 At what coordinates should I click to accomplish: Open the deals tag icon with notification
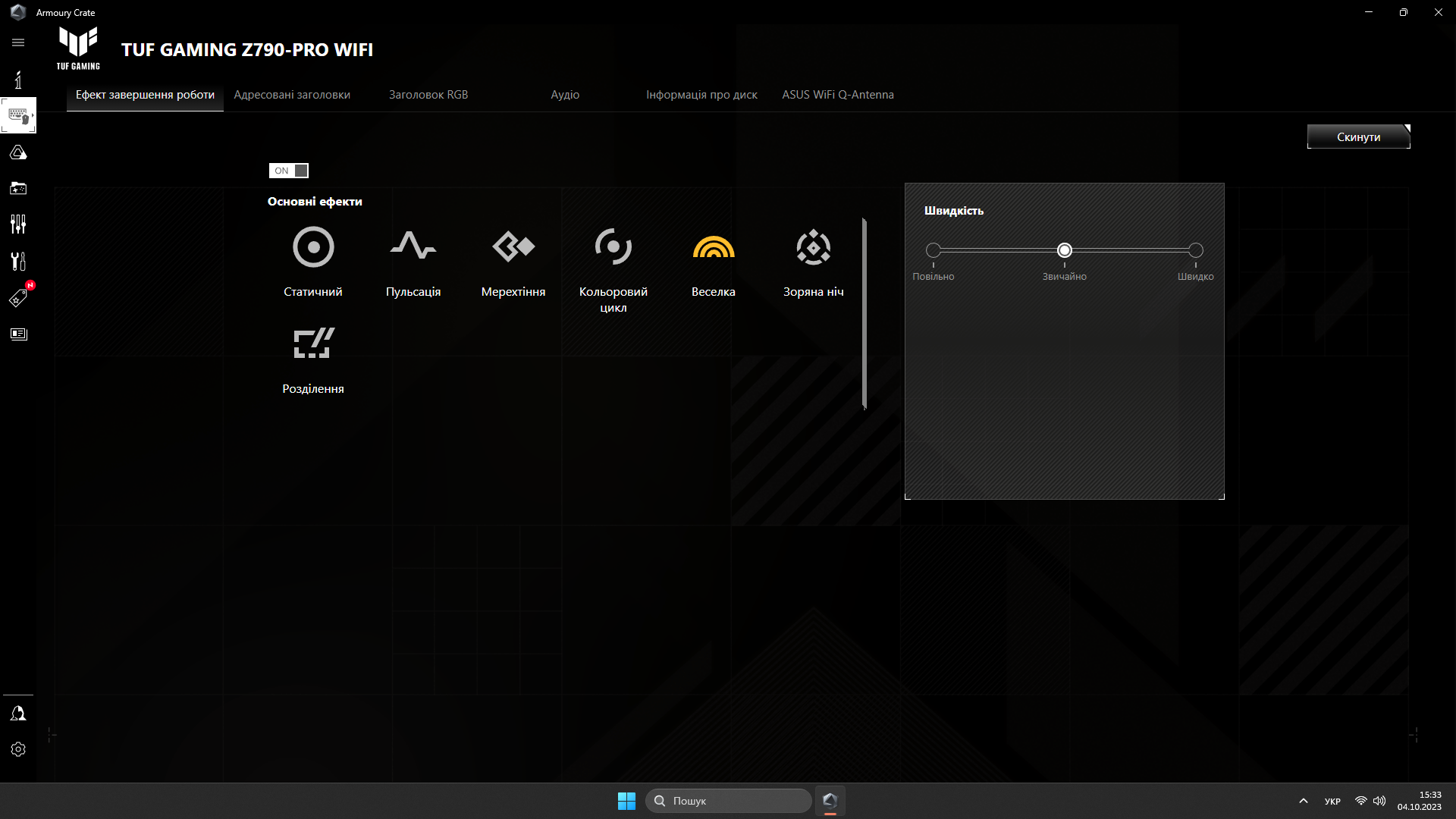pyautogui.click(x=18, y=297)
